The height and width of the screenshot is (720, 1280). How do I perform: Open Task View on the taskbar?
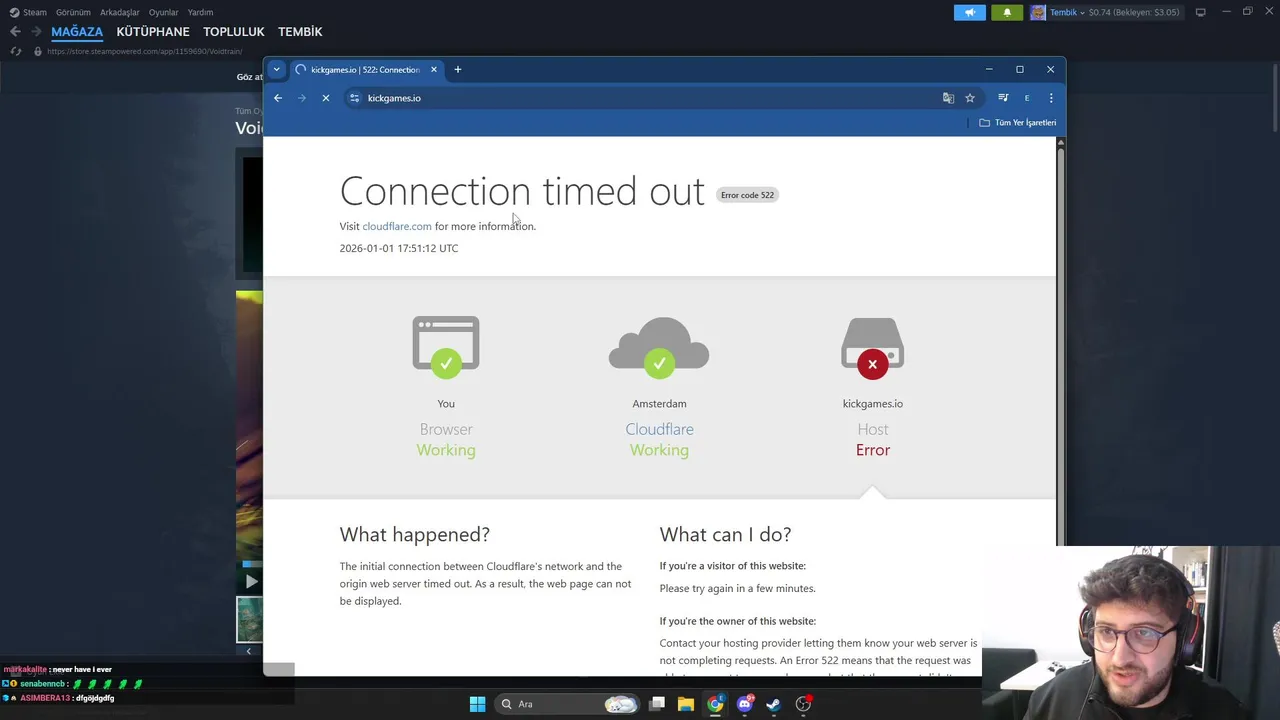coord(657,704)
